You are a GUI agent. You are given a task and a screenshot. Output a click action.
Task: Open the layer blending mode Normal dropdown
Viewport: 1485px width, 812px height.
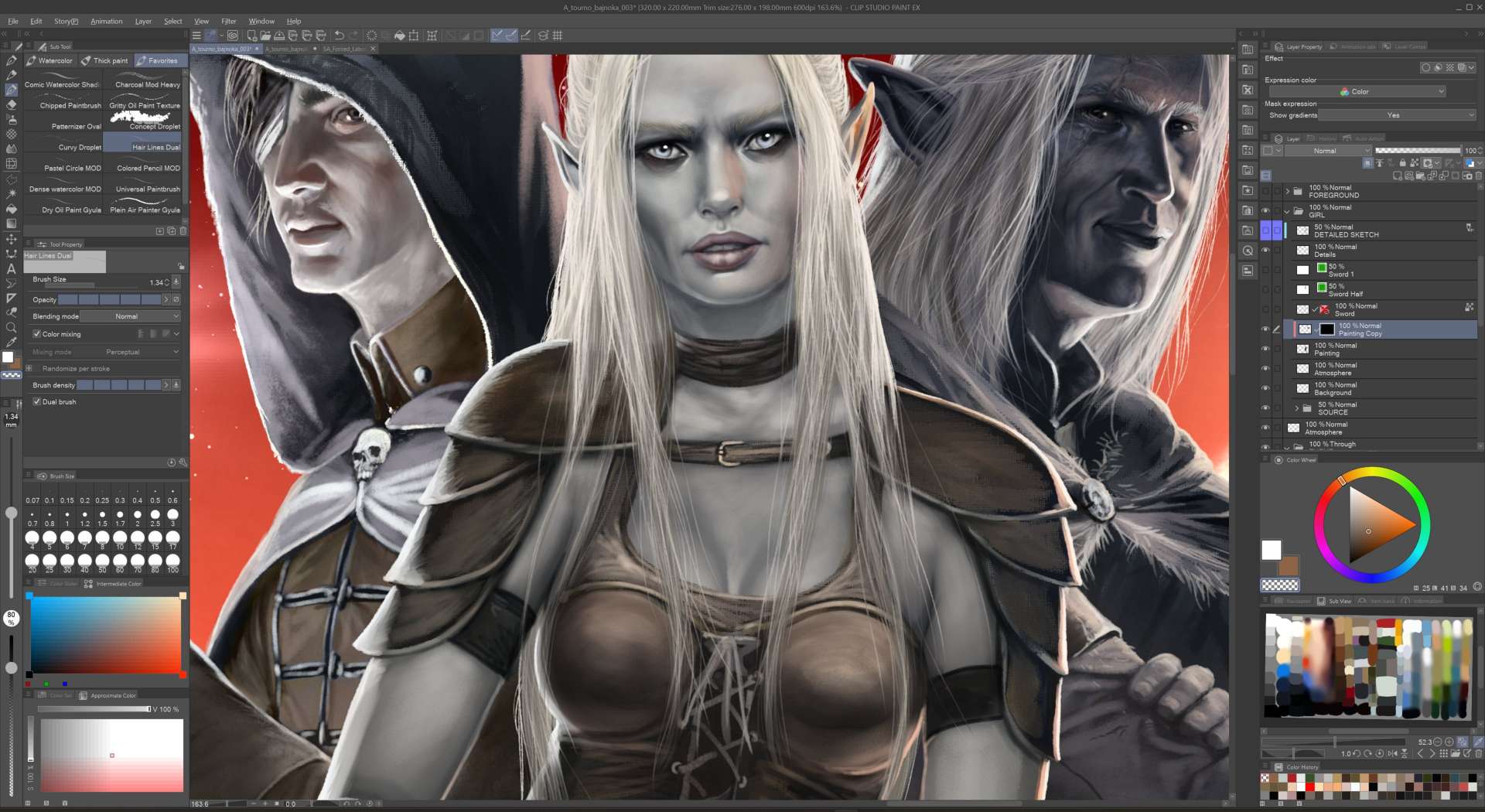[1328, 151]
